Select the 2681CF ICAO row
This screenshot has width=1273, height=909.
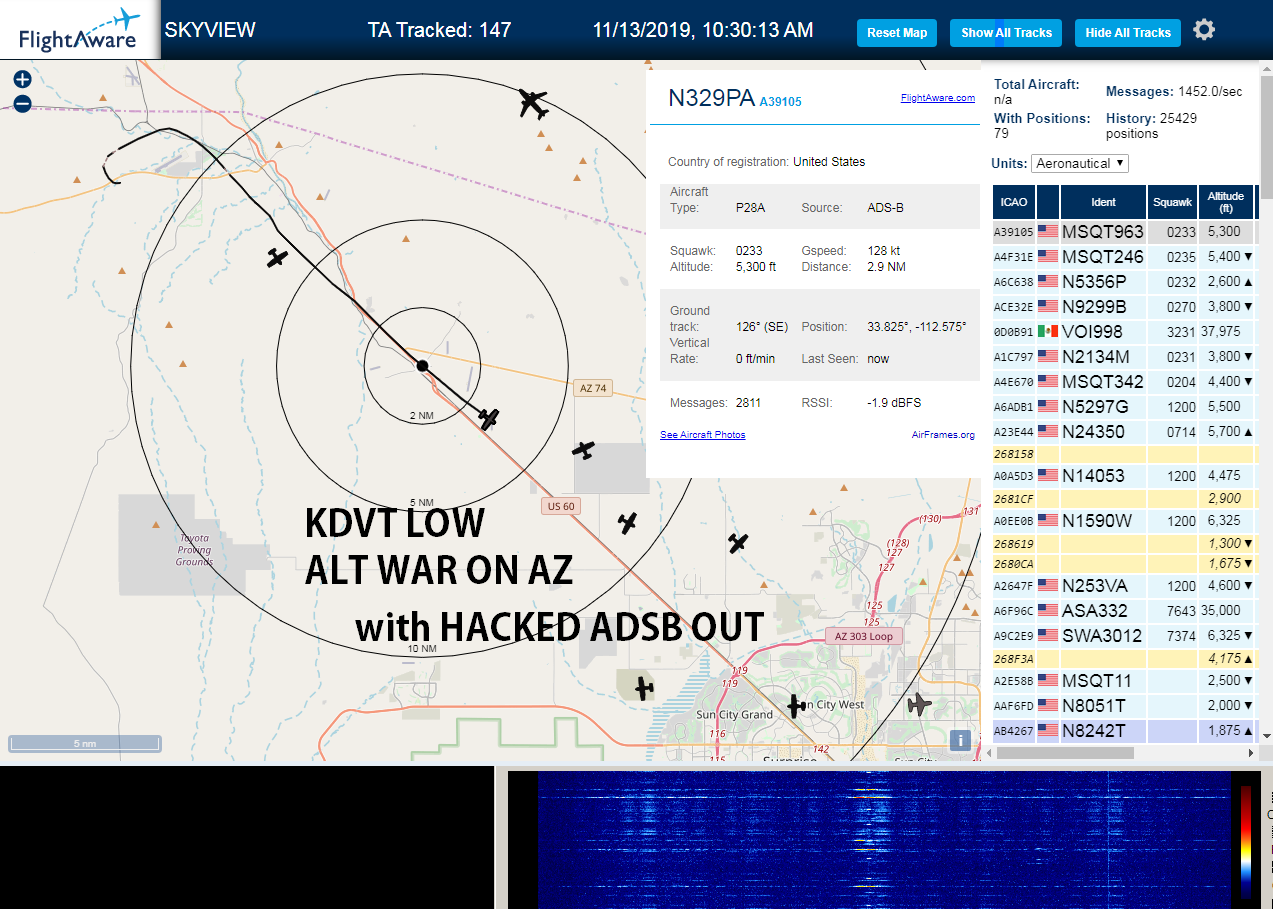tap(1124, 498)
